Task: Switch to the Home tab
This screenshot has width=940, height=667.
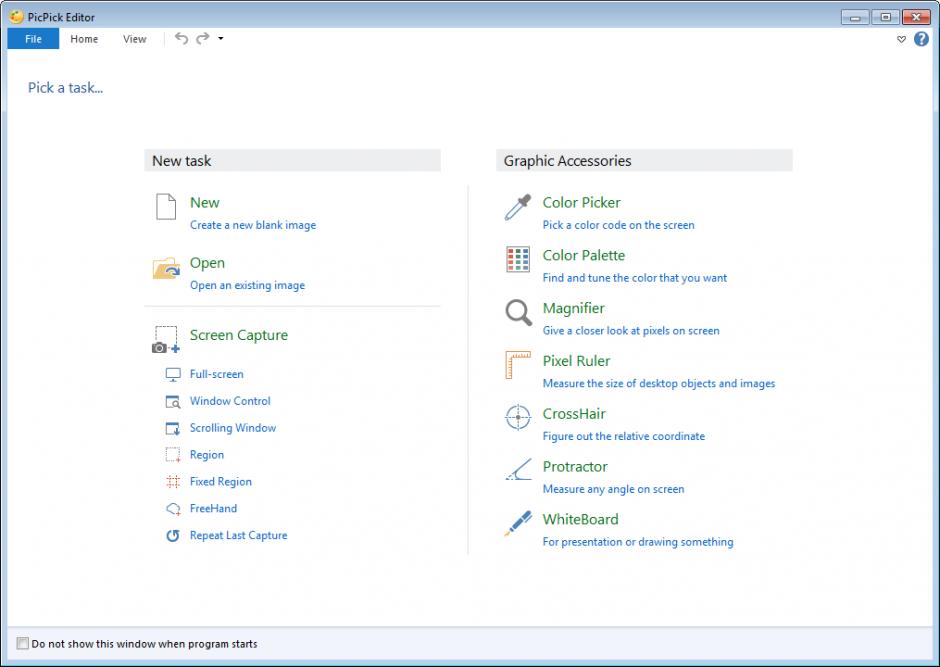Action: pyautogui.click(x=84, y=39)
